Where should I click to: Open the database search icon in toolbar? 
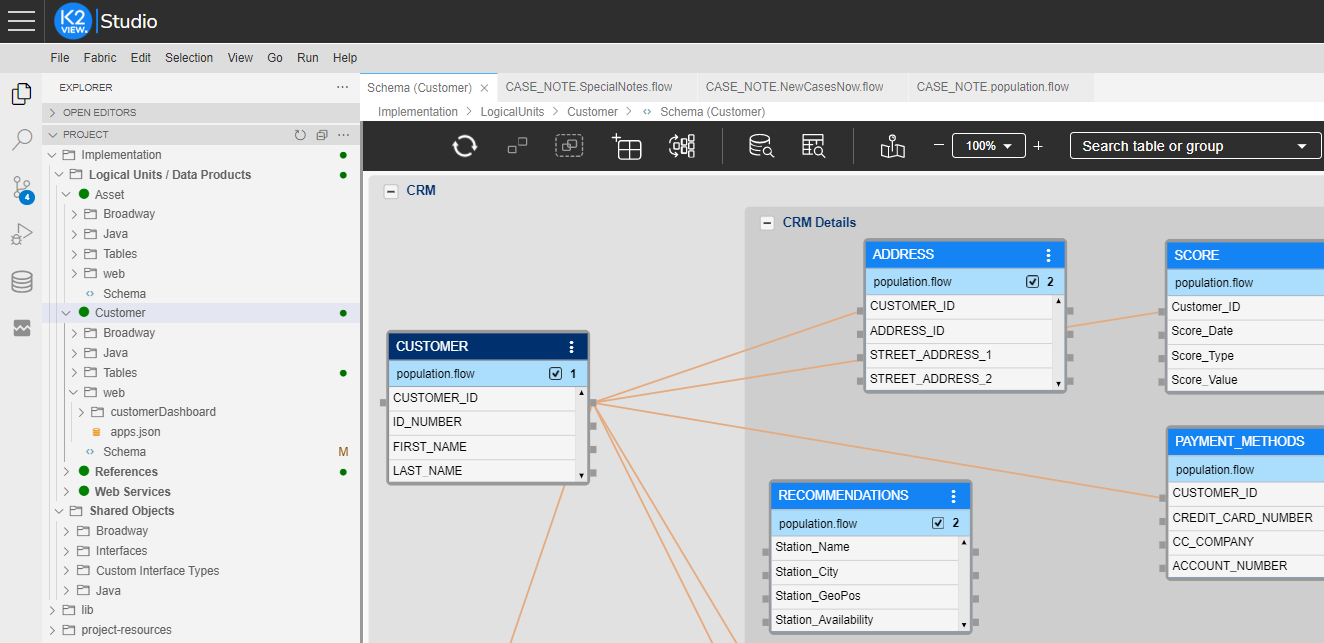tap(761, 146)
